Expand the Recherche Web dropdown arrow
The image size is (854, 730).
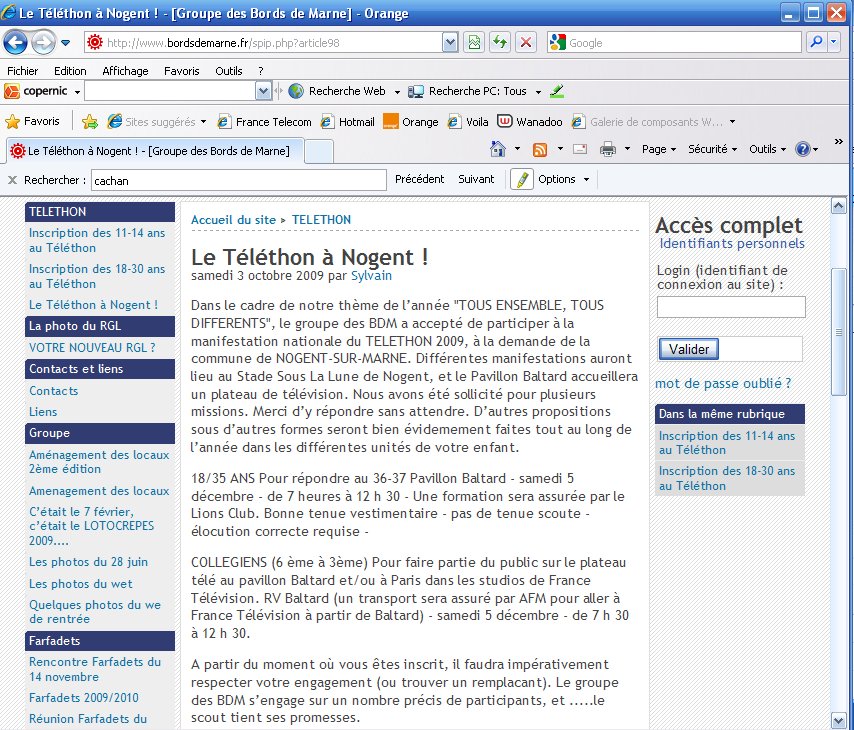(x=397, y=91)
